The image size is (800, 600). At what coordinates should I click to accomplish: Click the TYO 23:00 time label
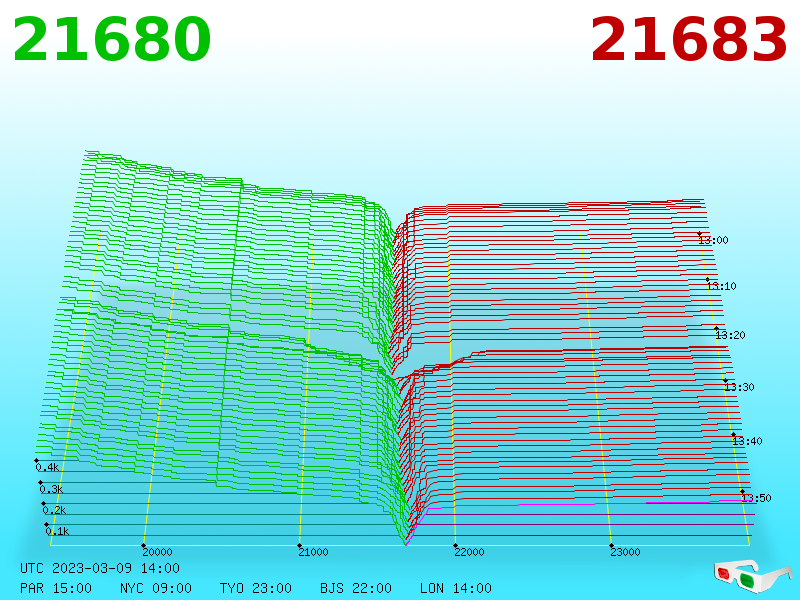(x=256, y=588)
